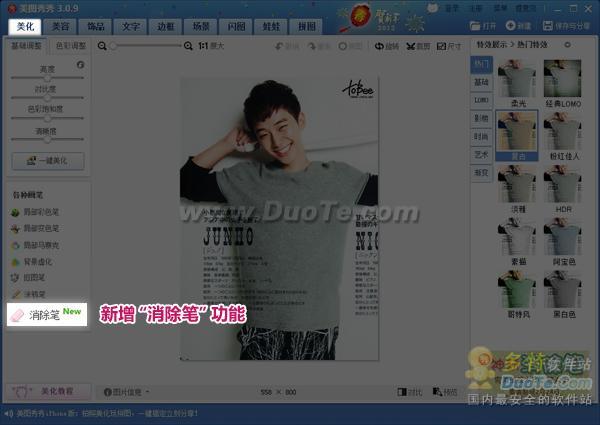
Task: Click the 清晰度 sharpness slider
Action: point(47,139)
